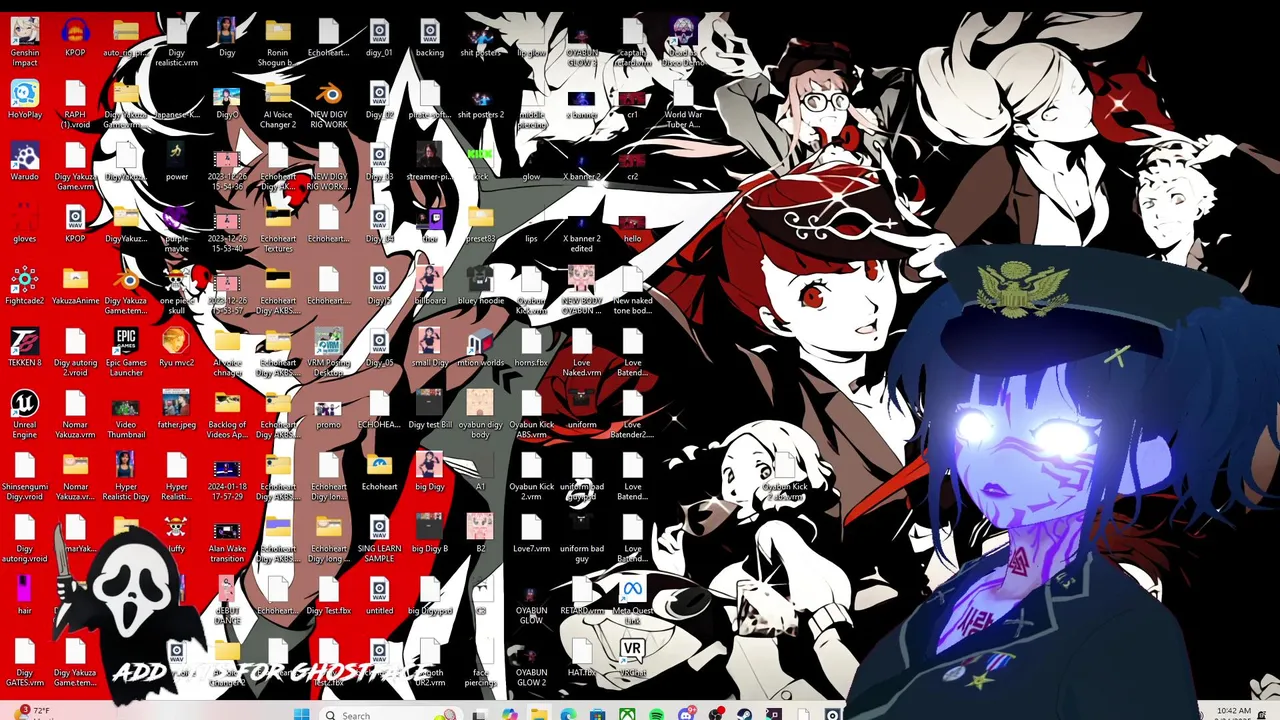This screenshot has height=720, width=1280.
Task: Select the luffy skull icon
Action: click(x=176, y=534)
